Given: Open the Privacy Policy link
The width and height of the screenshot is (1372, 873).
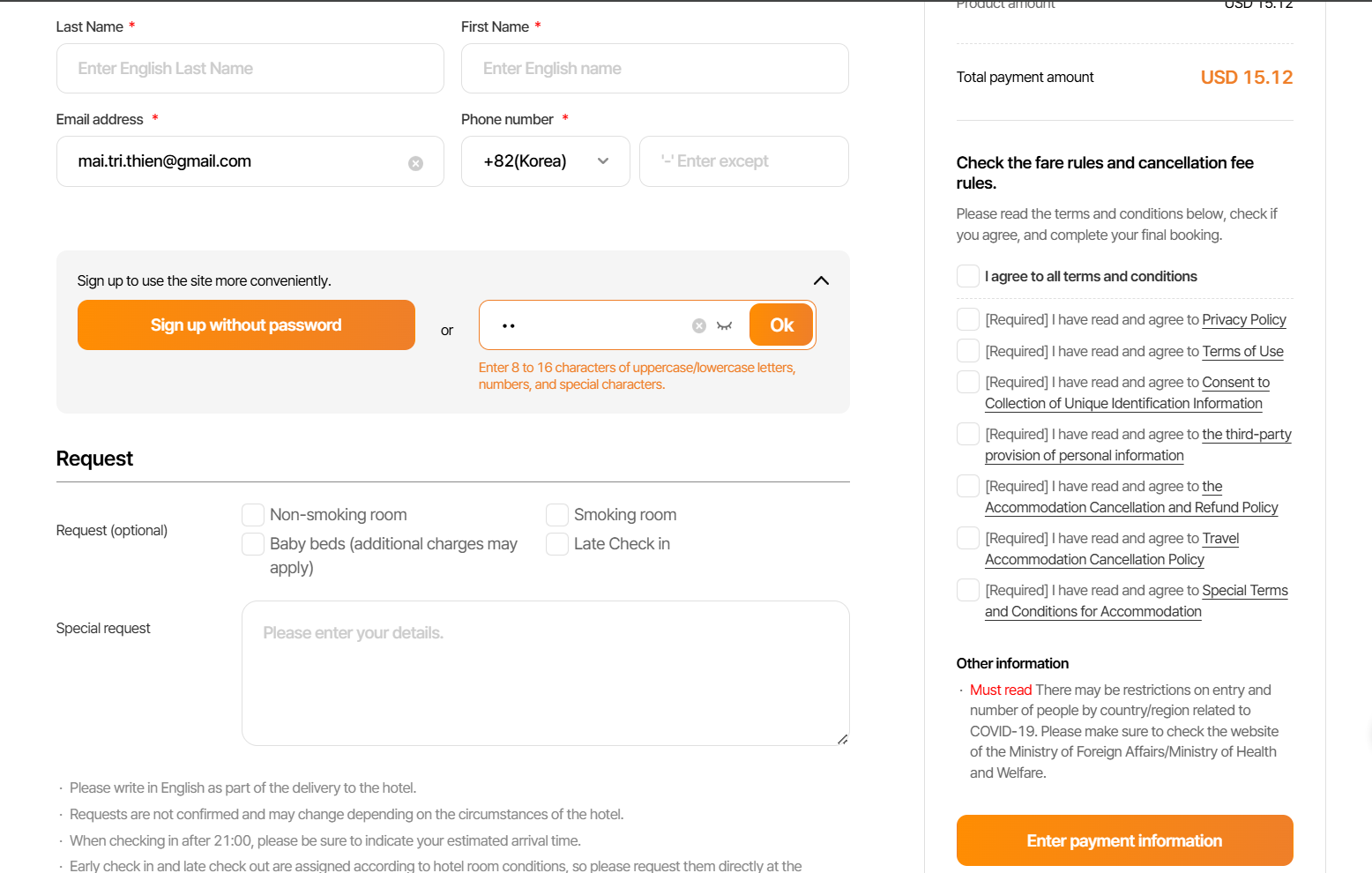Looking at the screenshot, I should (1243, 319).
